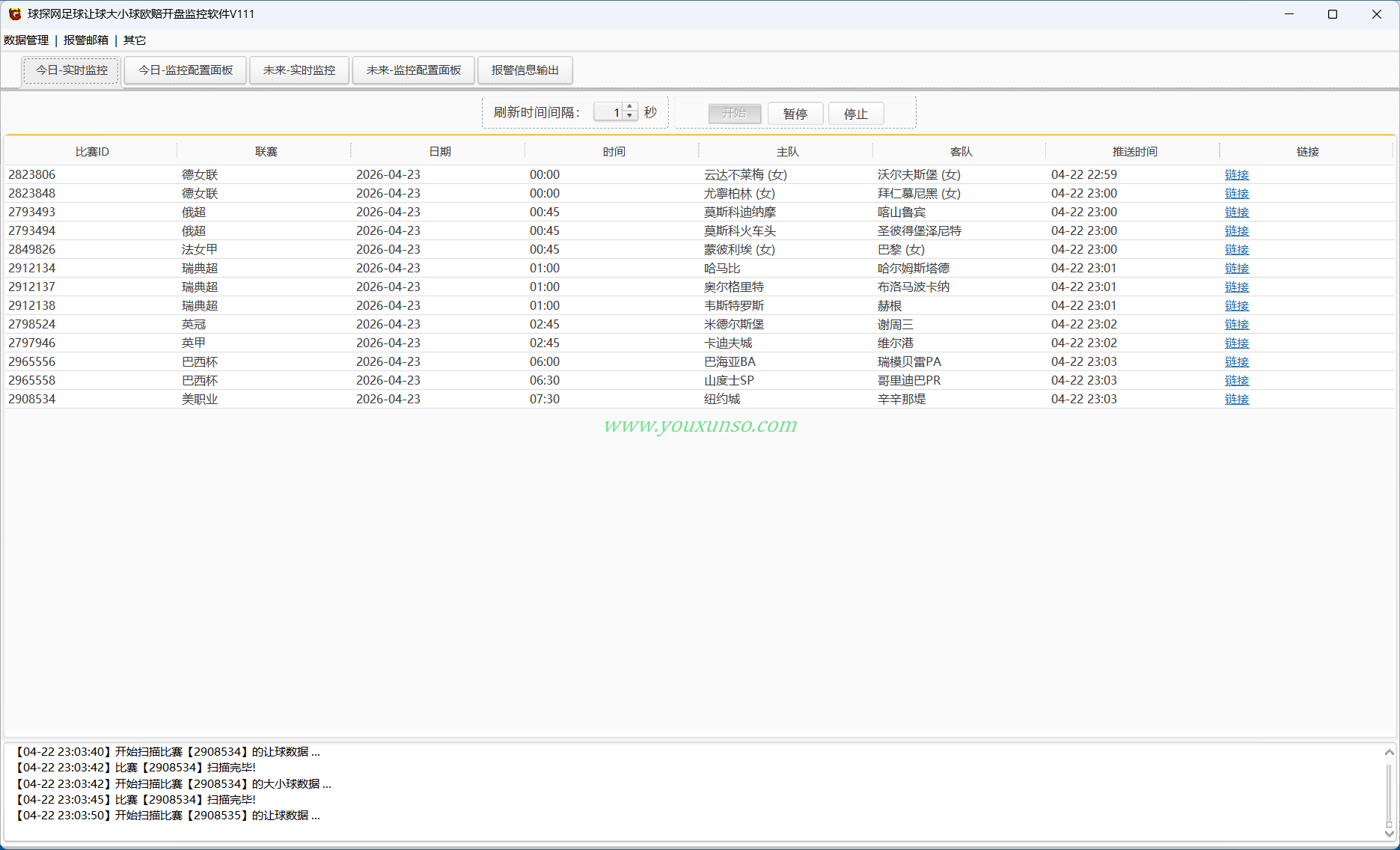This screenshot has width=1400, height=850.
Task: Open the 数据管理 menu
Action: coord(26,40)
